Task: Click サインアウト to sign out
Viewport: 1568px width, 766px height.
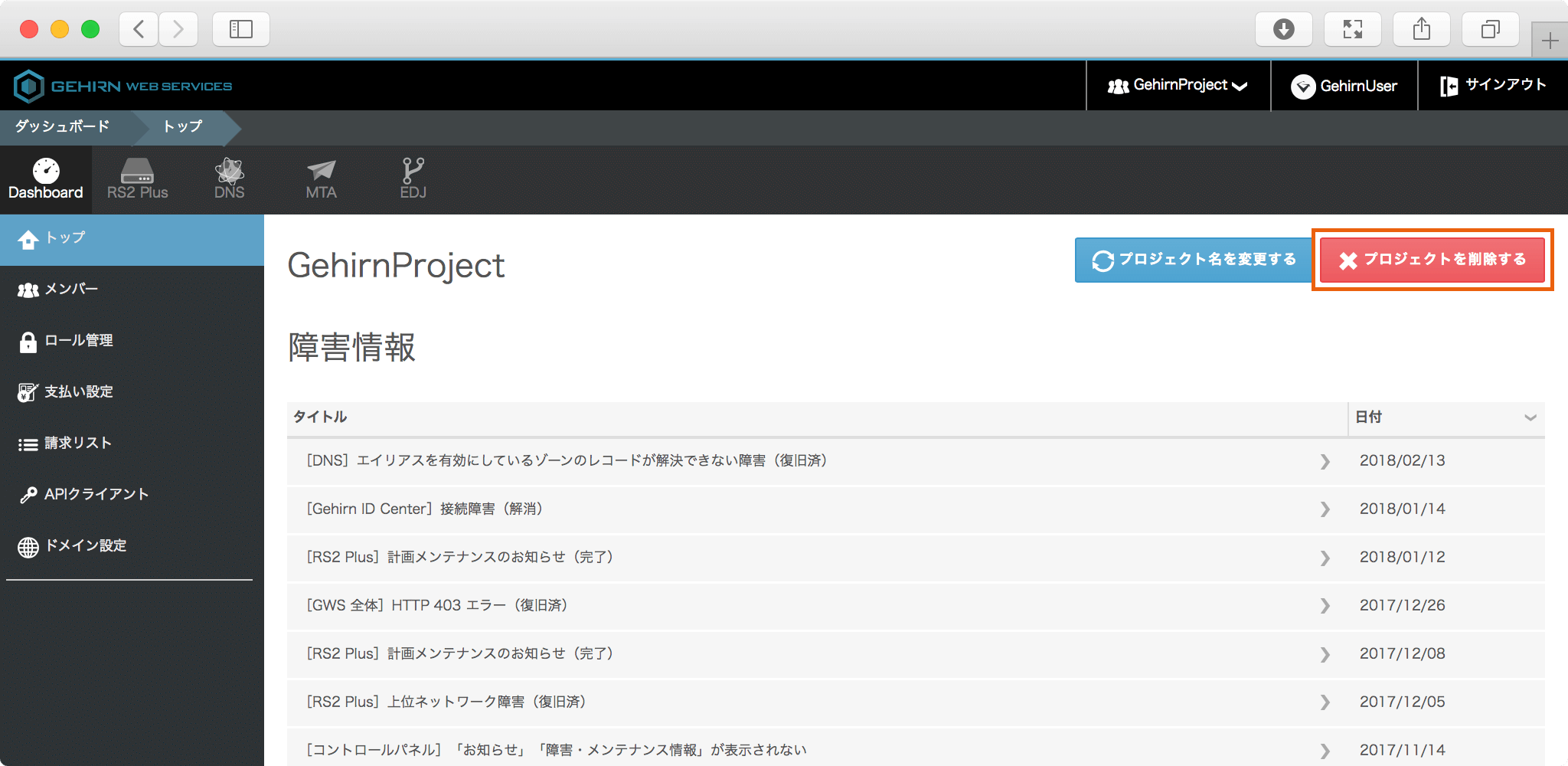Action: 1493,86
